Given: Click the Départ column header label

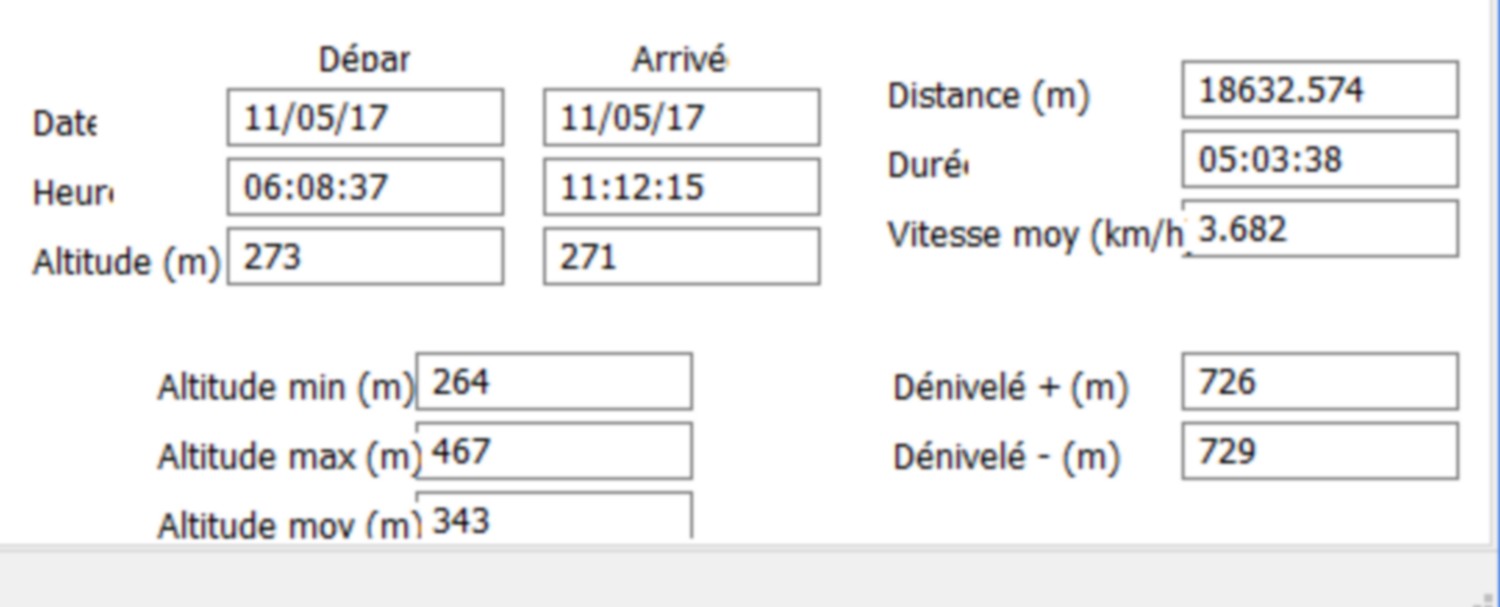Looking at the screenshot, I should point(364,60).
